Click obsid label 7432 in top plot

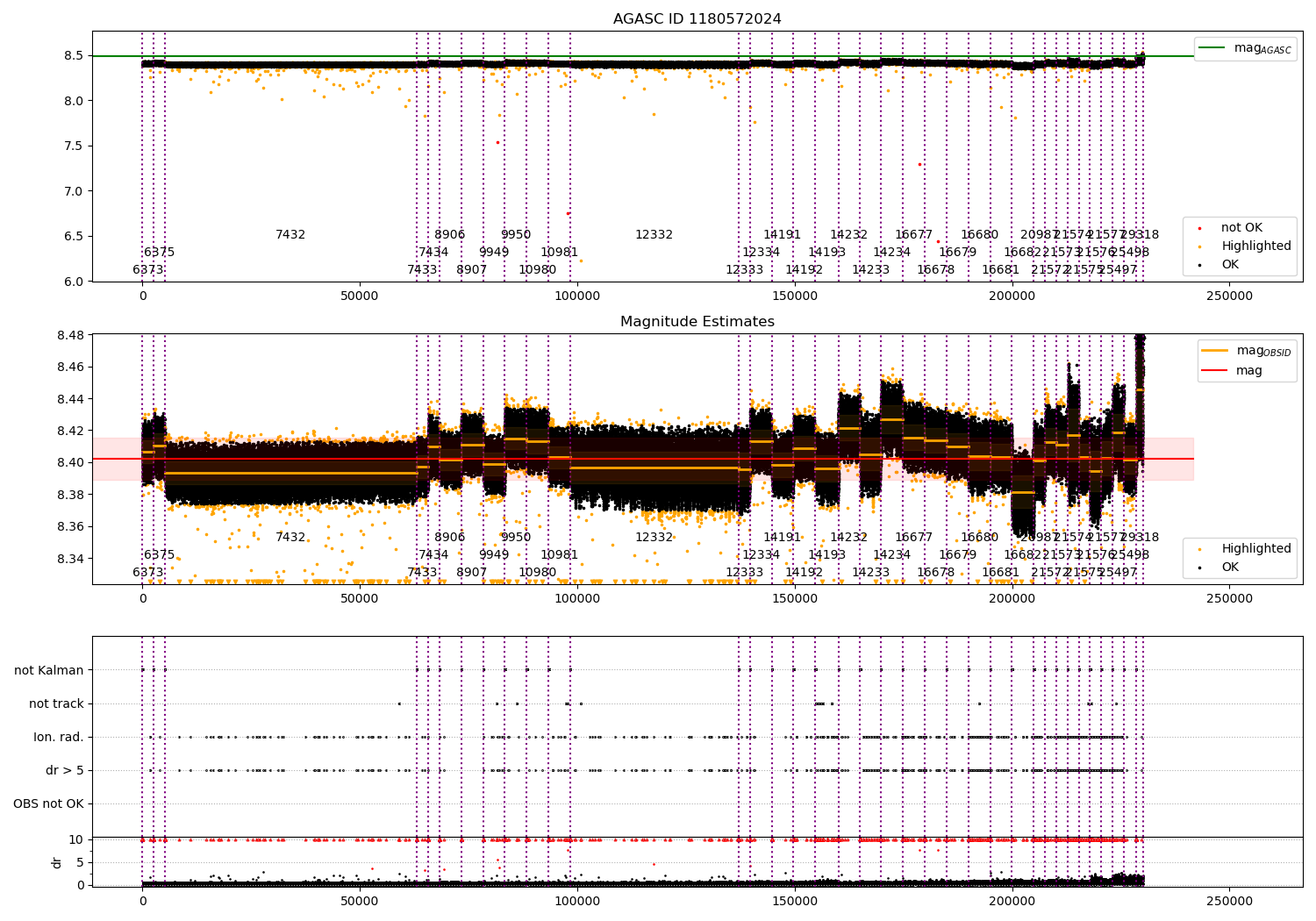point(290,235)
